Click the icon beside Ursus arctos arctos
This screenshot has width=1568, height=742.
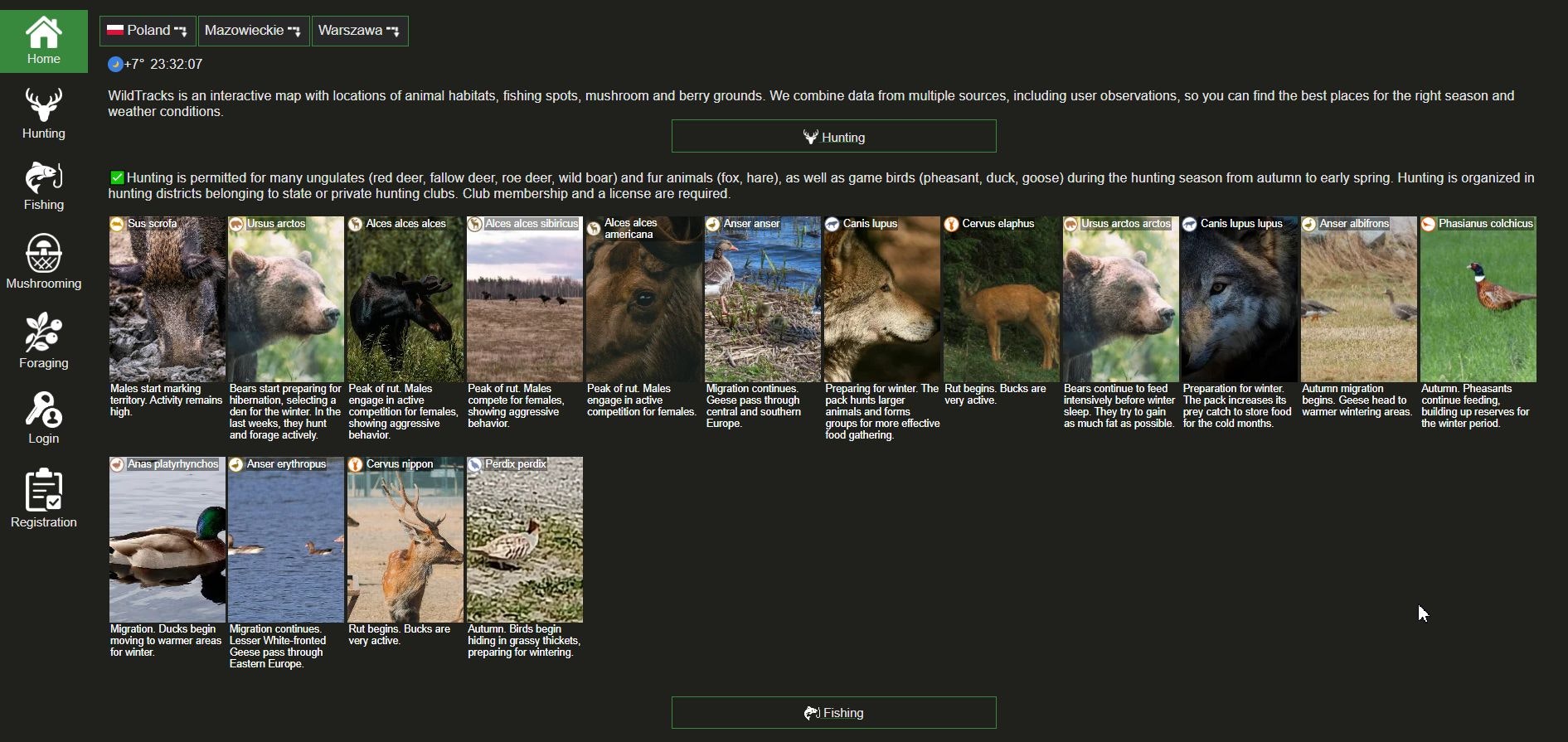pos(1071,224)
